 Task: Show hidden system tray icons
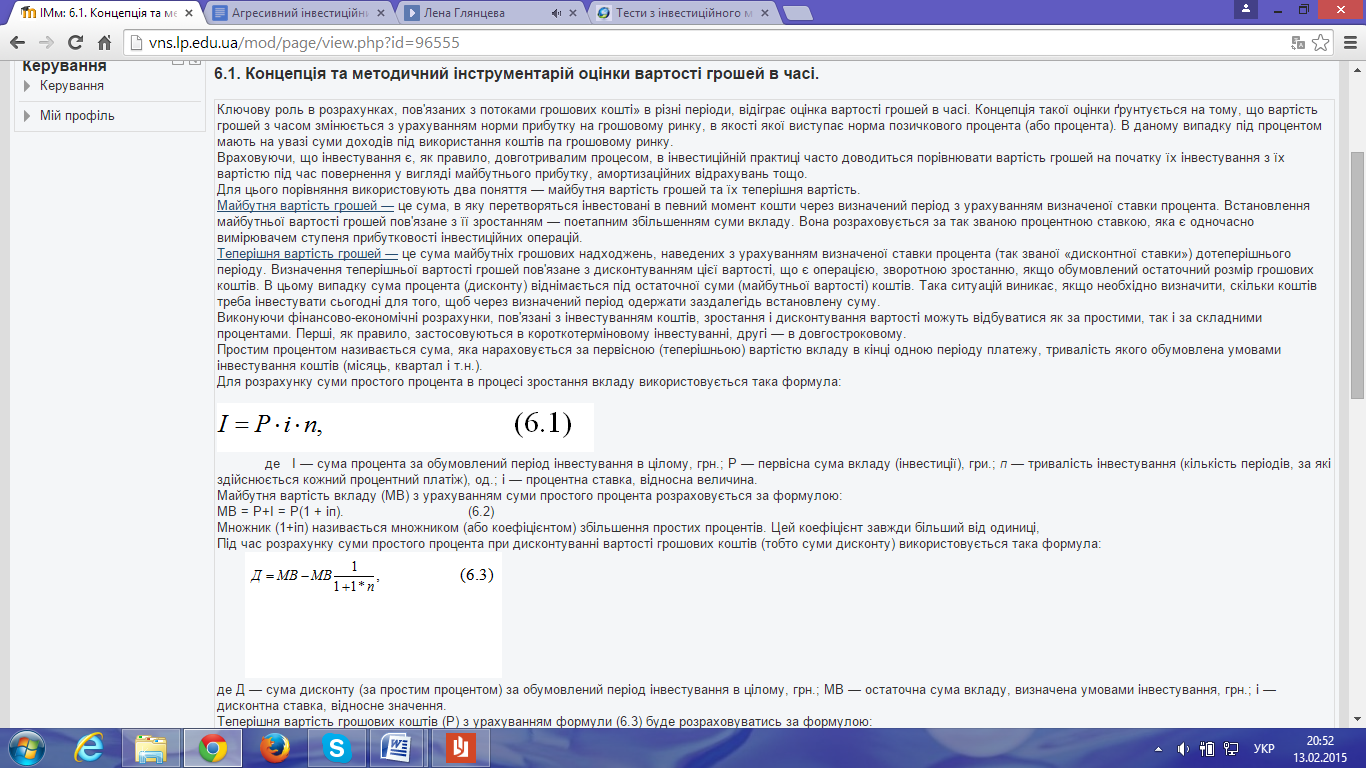[1158, 749]
